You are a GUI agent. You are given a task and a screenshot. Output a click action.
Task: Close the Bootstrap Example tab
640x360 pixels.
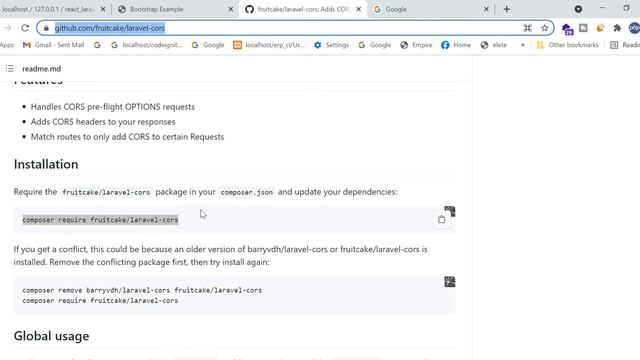231,9
